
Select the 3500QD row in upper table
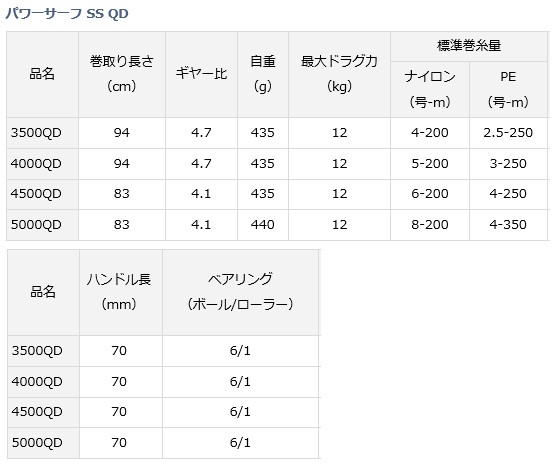[x=277, y=133]
